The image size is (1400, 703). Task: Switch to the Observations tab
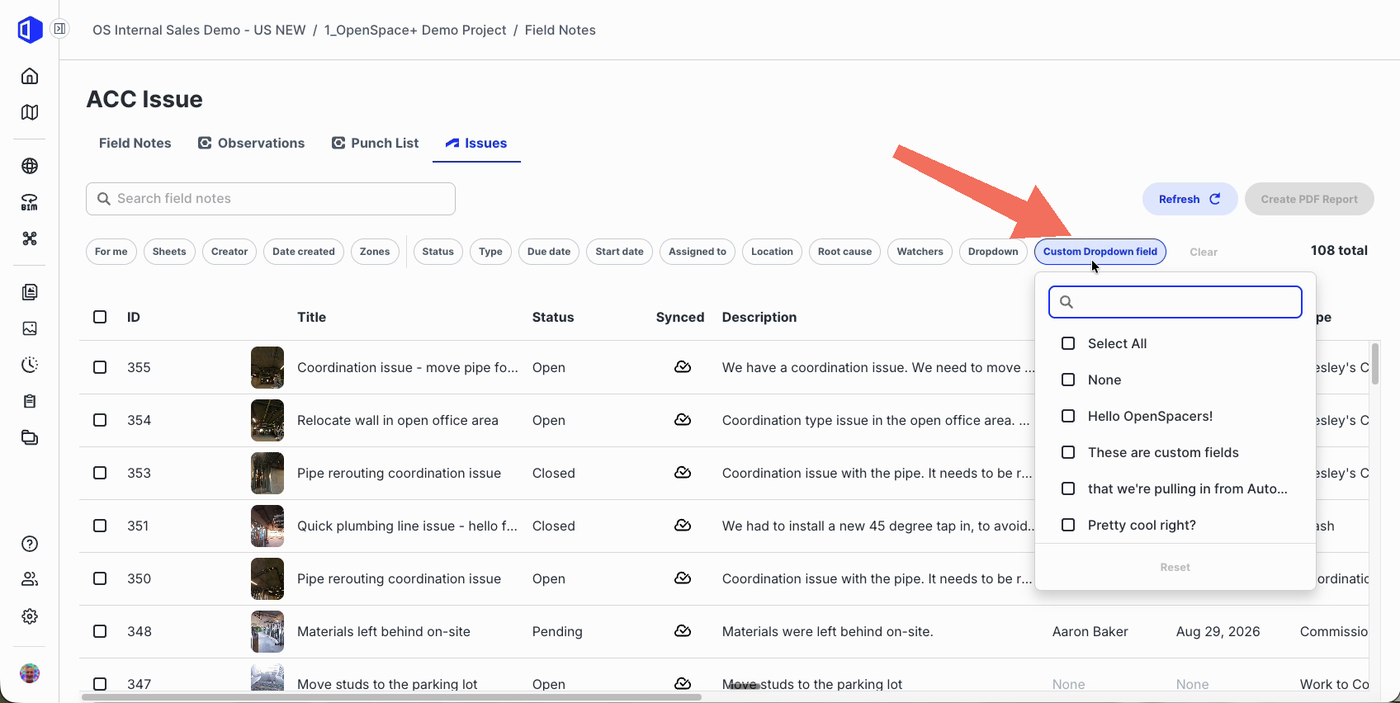tap(251, 143)
